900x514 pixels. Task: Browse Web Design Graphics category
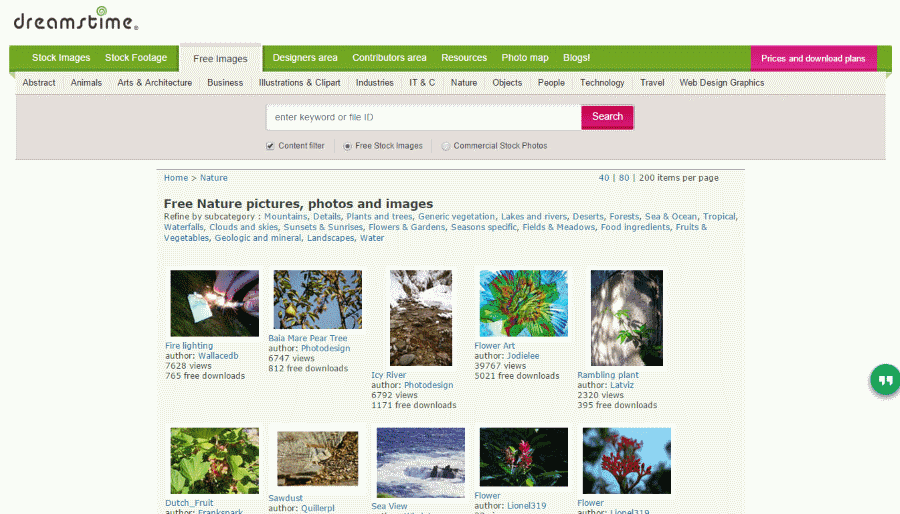[721, 83]
